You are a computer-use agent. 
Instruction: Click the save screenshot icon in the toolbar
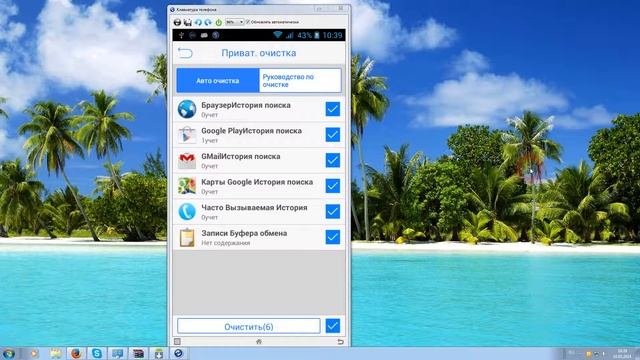point(187,22)
